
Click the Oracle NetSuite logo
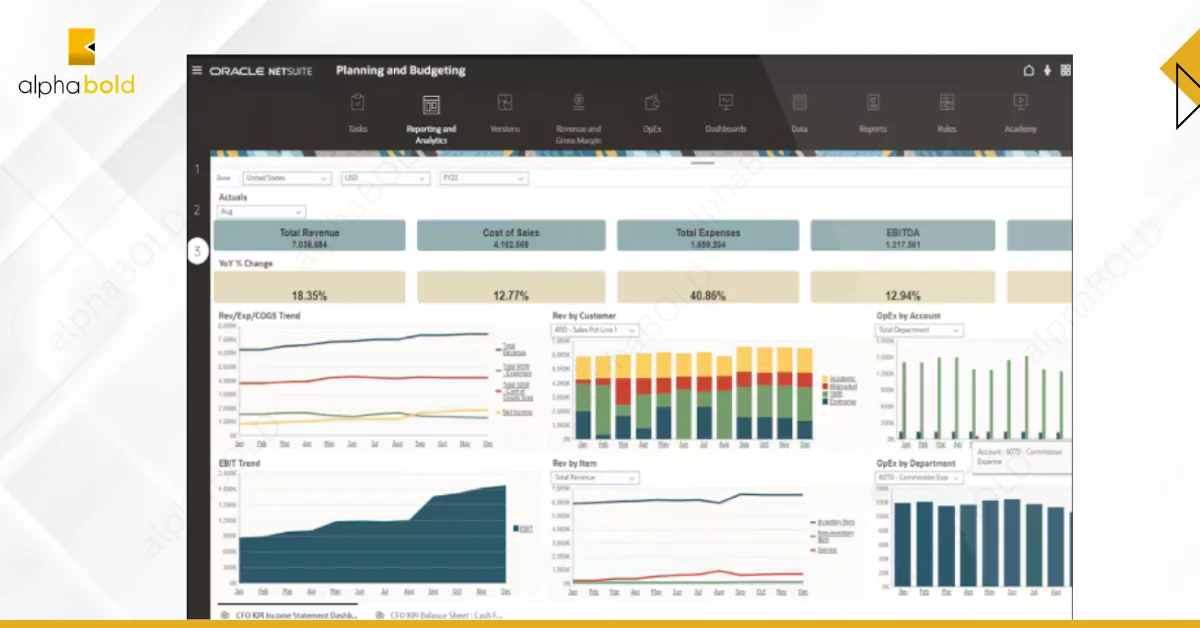tap(260, 71)
